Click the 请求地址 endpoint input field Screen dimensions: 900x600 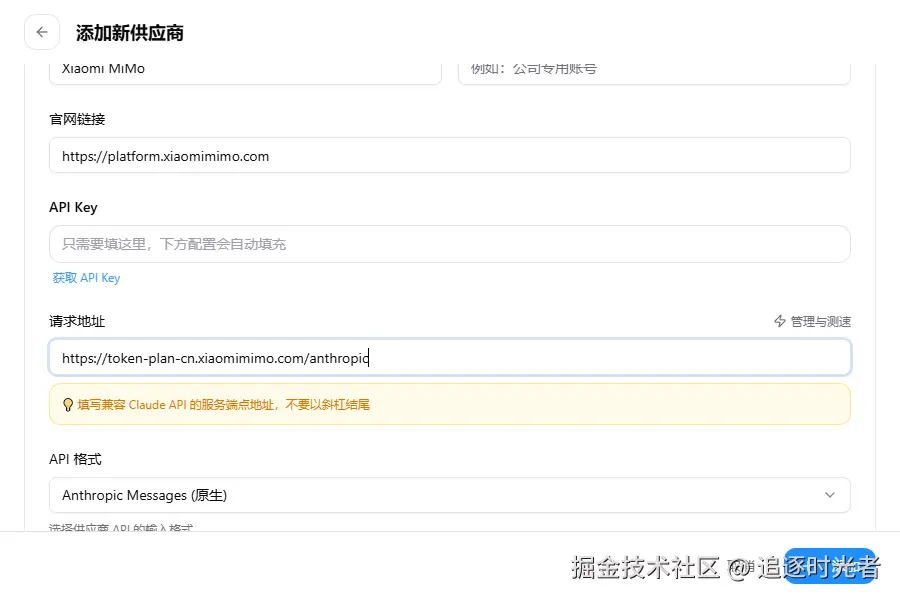[x=450, y=358]
